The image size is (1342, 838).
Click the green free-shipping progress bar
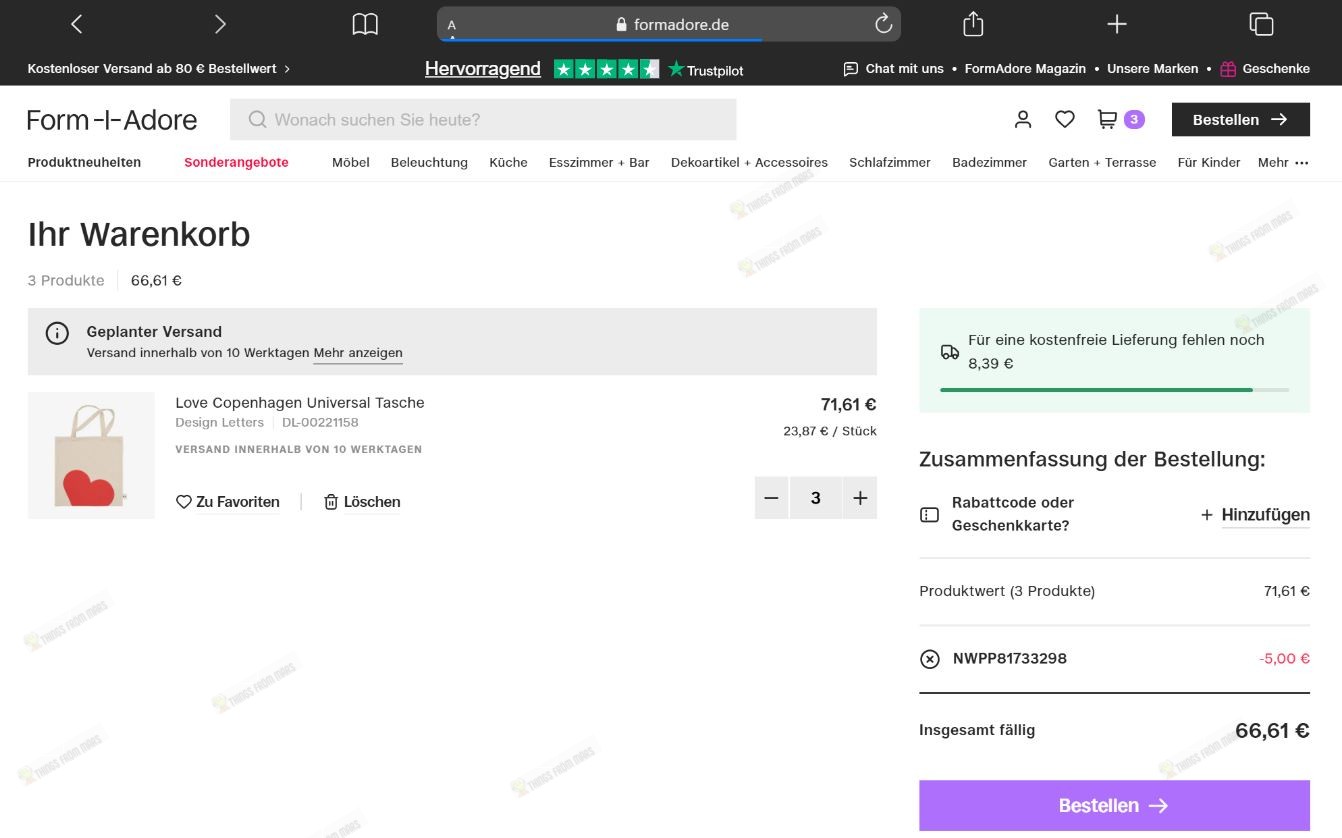point(1114,390)
